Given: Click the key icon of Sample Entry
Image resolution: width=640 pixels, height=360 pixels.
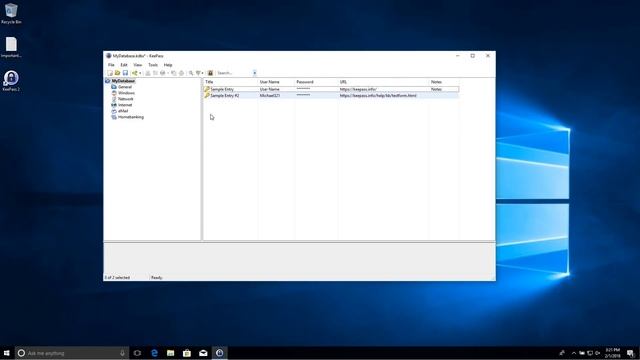Looking at the screenshot, I should click(207, 89).
